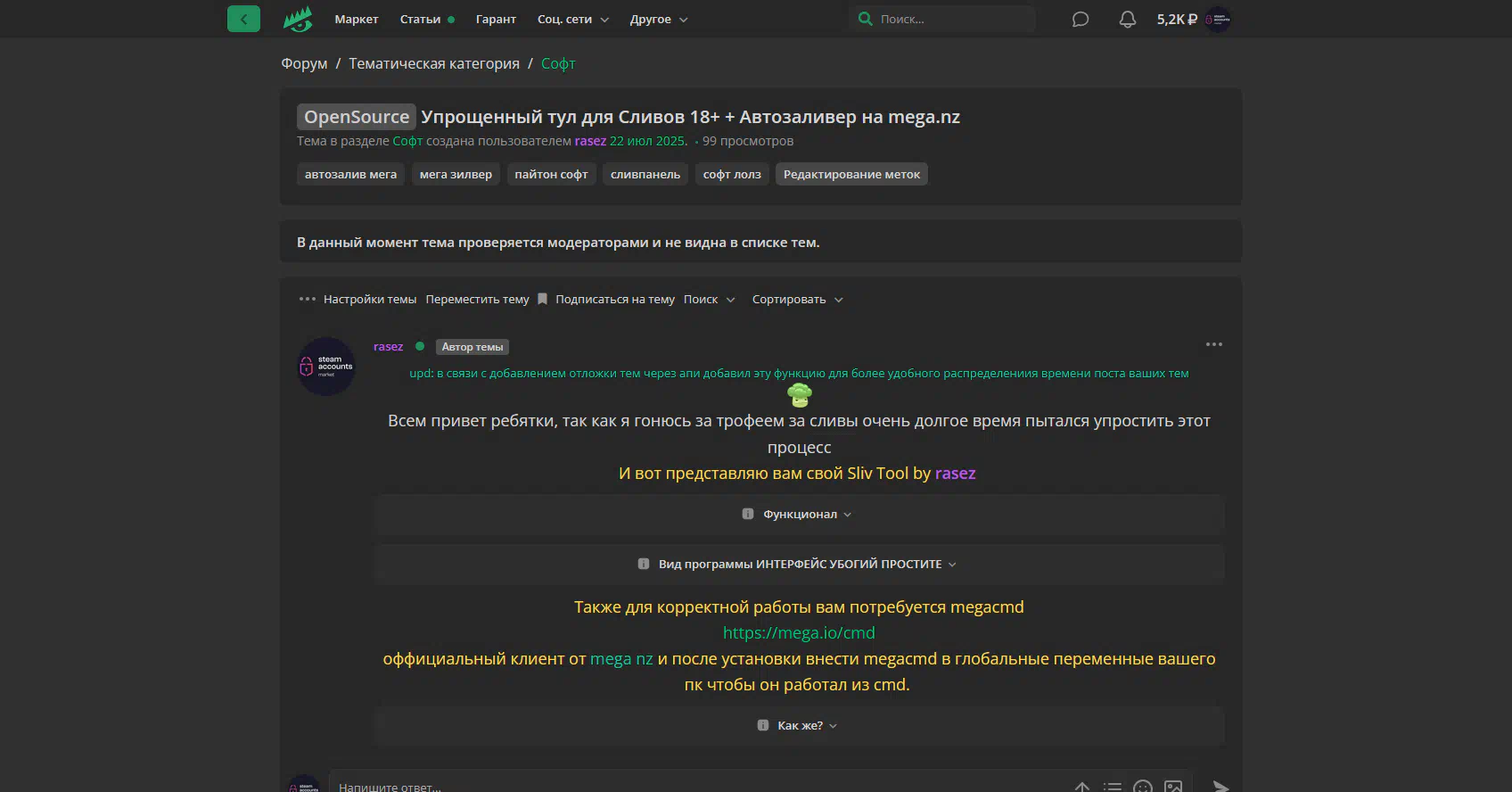Click the magnifier icon in the search bar
Screen dimensions: 1512x792
pos(865,19)
